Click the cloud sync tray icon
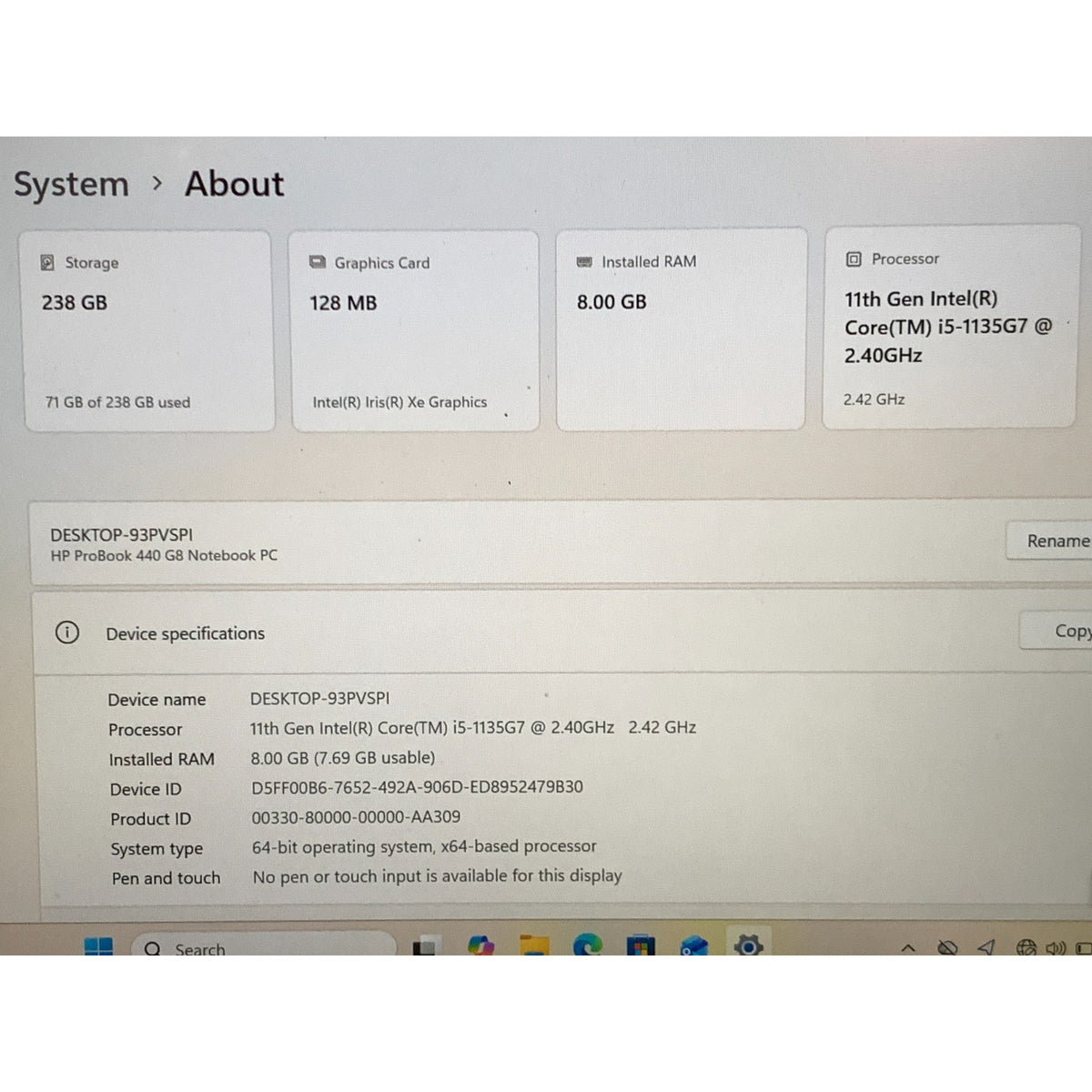The height and width of the screenshot is (1092, 1092). coord(947,947)
